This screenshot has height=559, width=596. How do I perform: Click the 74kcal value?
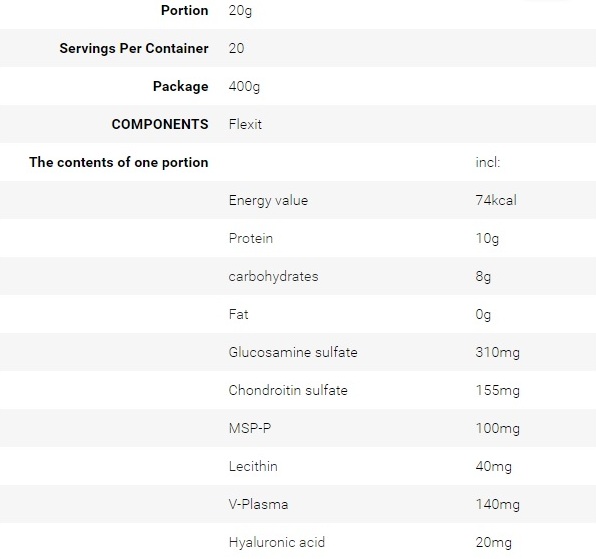coord(496,200)
